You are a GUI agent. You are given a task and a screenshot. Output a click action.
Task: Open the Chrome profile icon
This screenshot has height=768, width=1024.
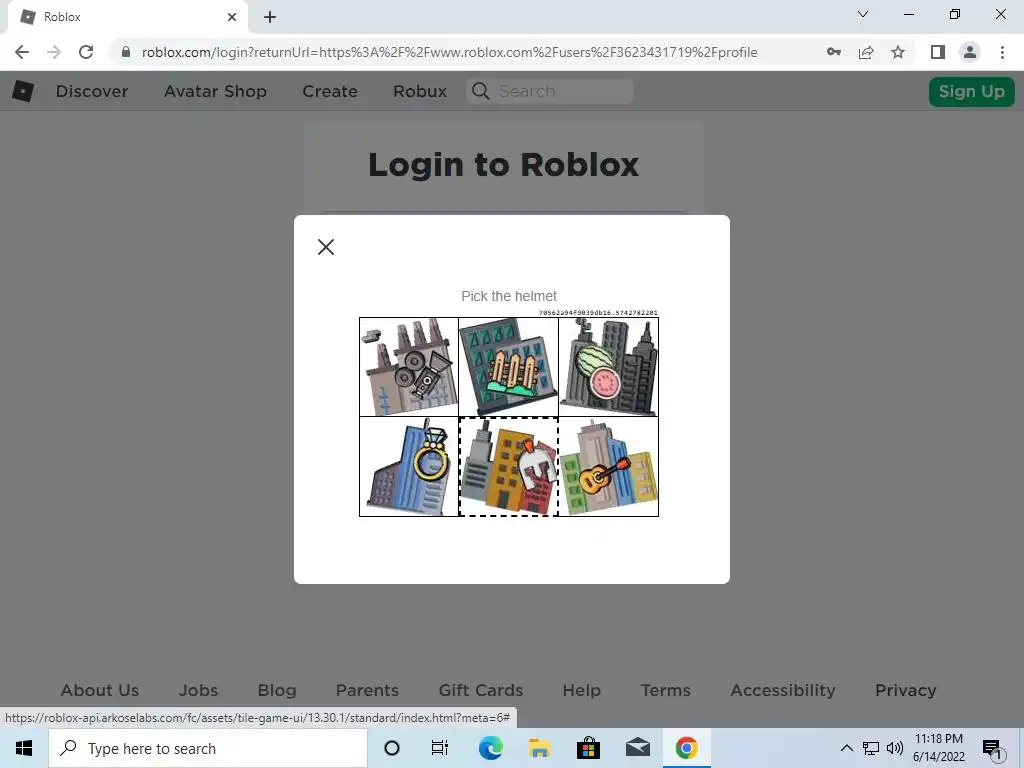coord(970,52)
